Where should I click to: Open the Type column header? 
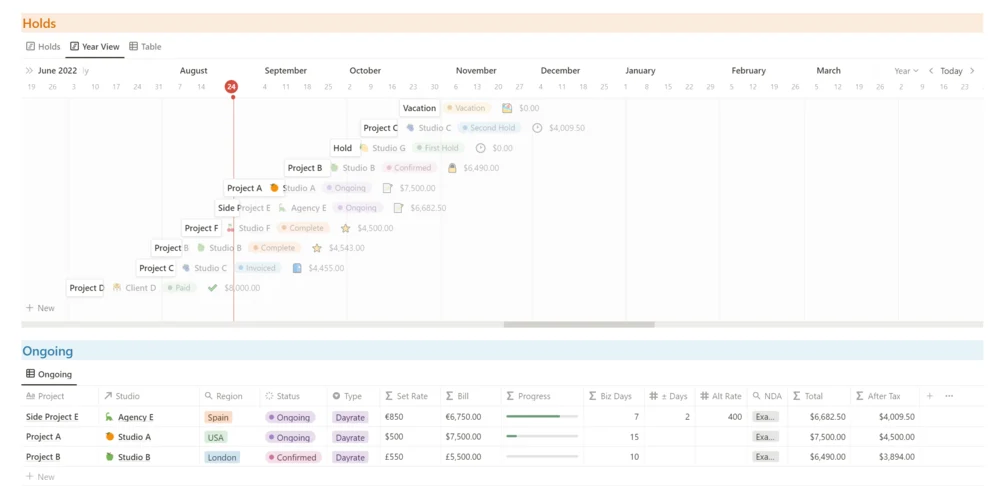coord(354,396)
